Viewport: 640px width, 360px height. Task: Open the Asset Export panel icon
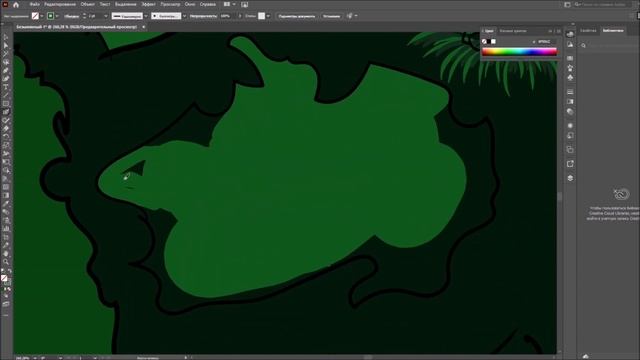[570, 164]
